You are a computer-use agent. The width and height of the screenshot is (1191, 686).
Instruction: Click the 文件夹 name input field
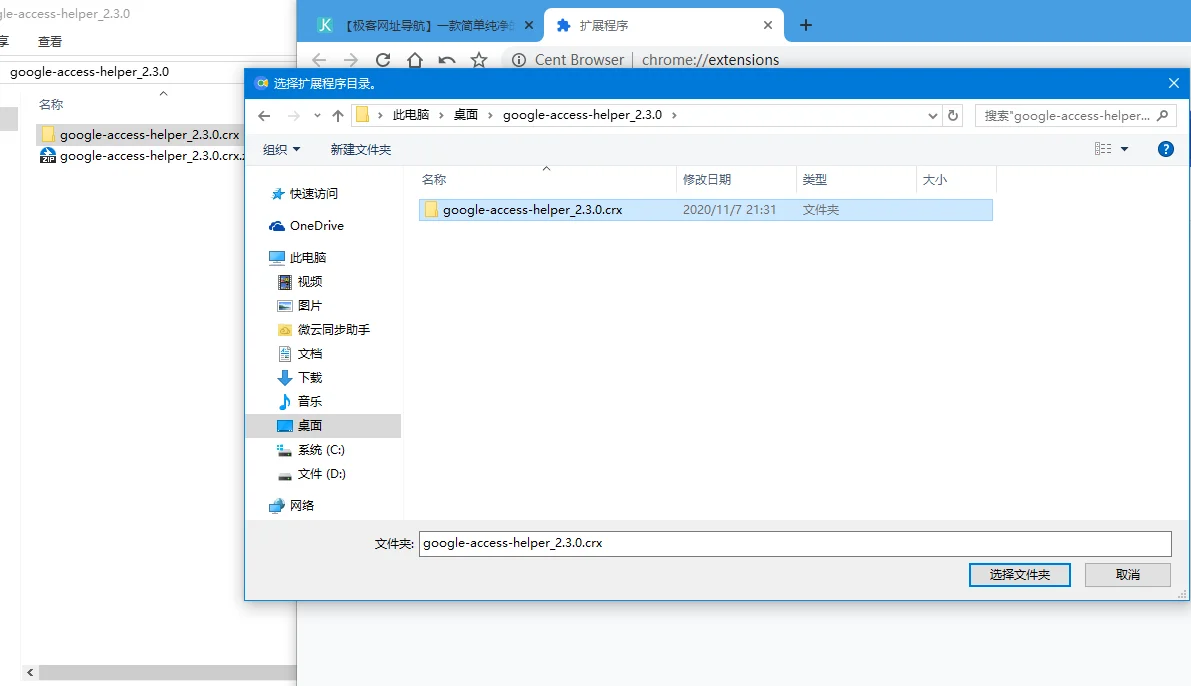point(795,543)
